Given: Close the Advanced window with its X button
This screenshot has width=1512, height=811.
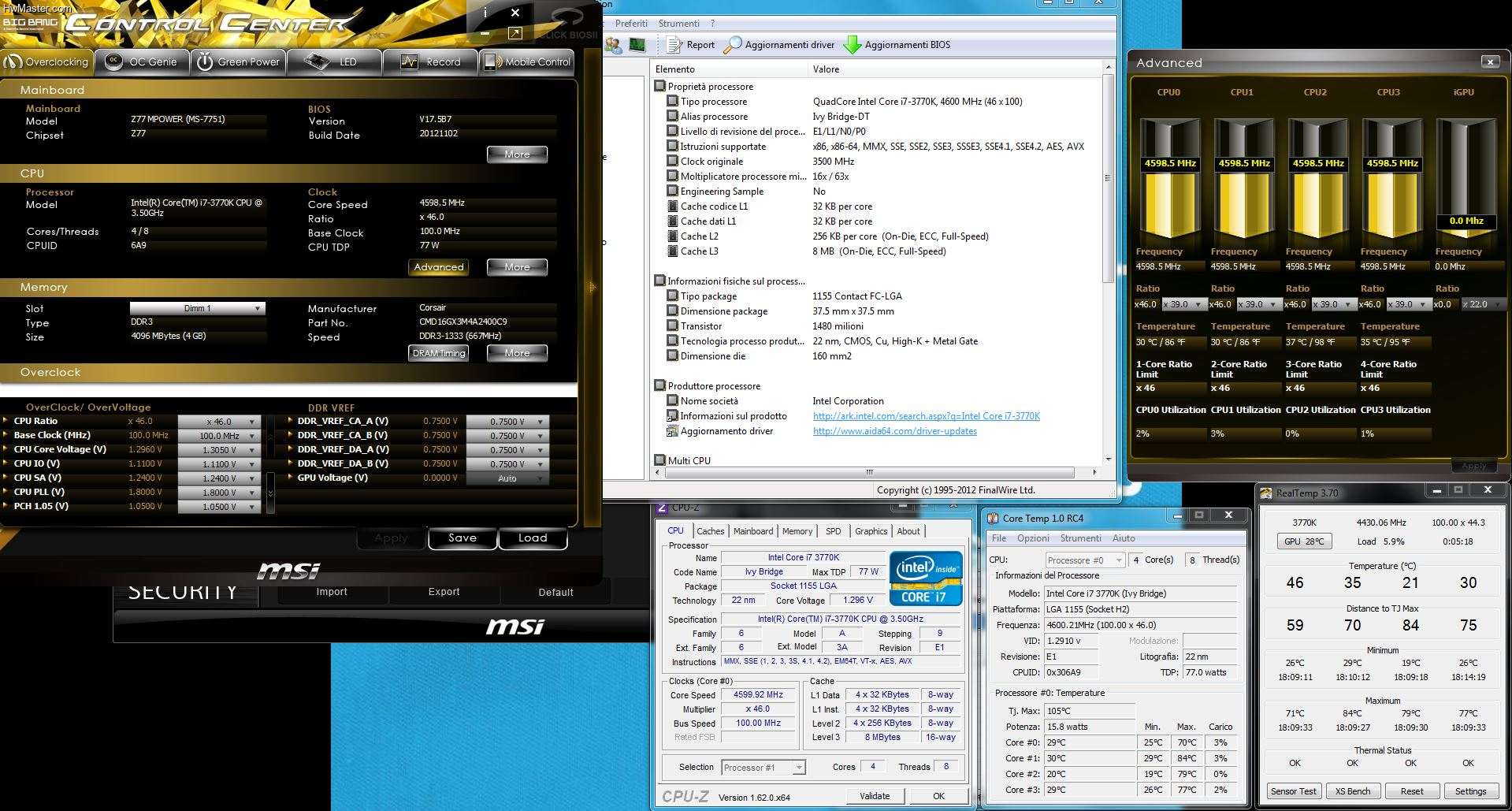Looking at the screenshot, I should point(1489,61).
